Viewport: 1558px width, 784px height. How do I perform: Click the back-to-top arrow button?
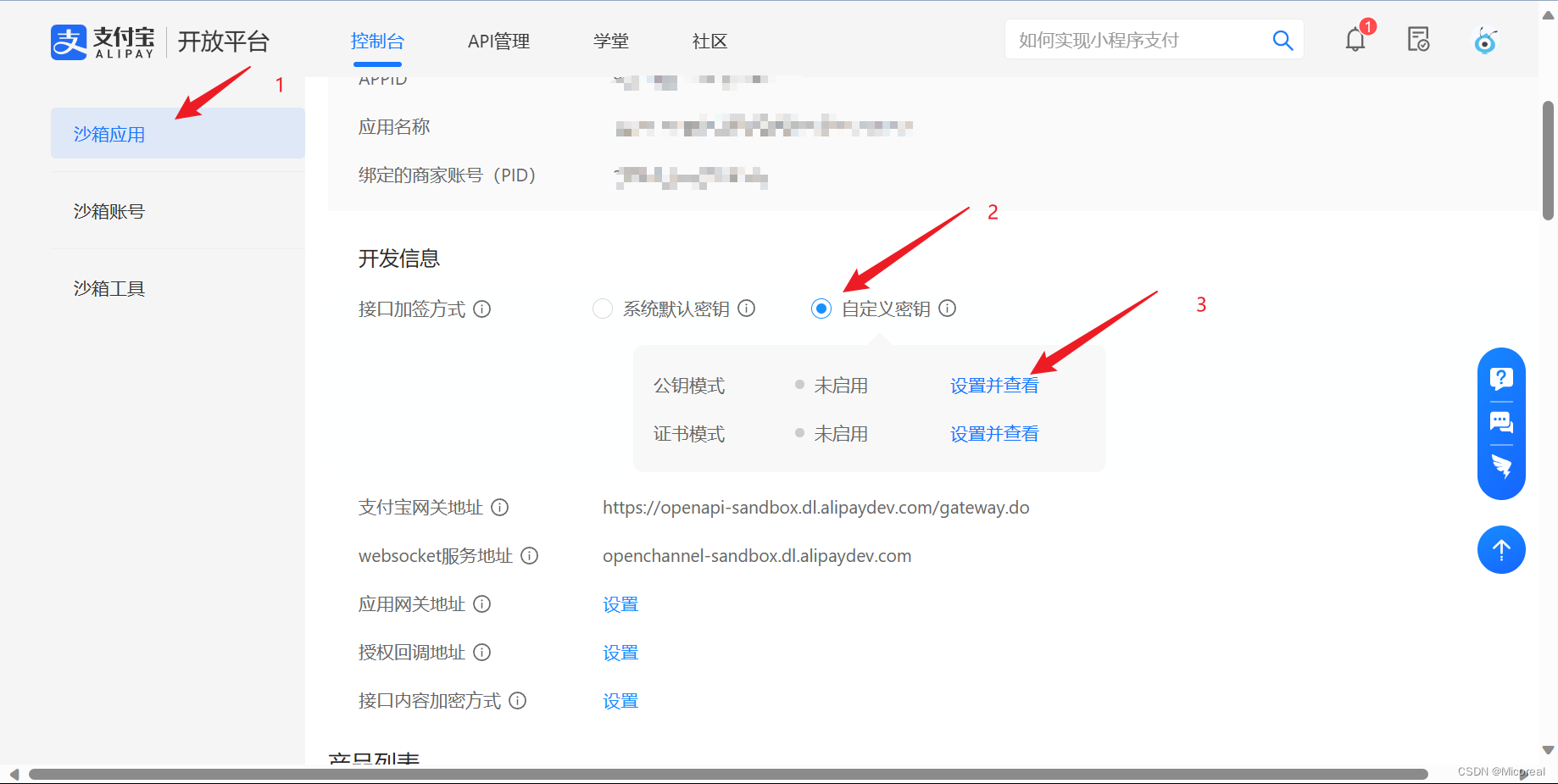pos(1501,549)
